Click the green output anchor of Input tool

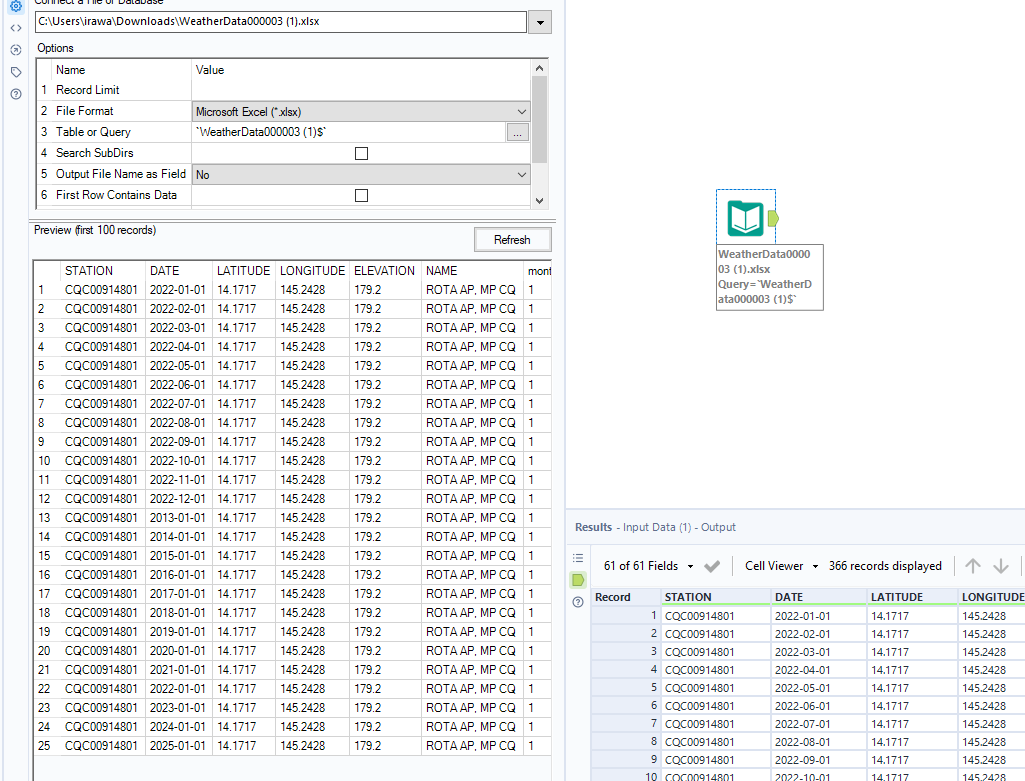coord(773,218)
